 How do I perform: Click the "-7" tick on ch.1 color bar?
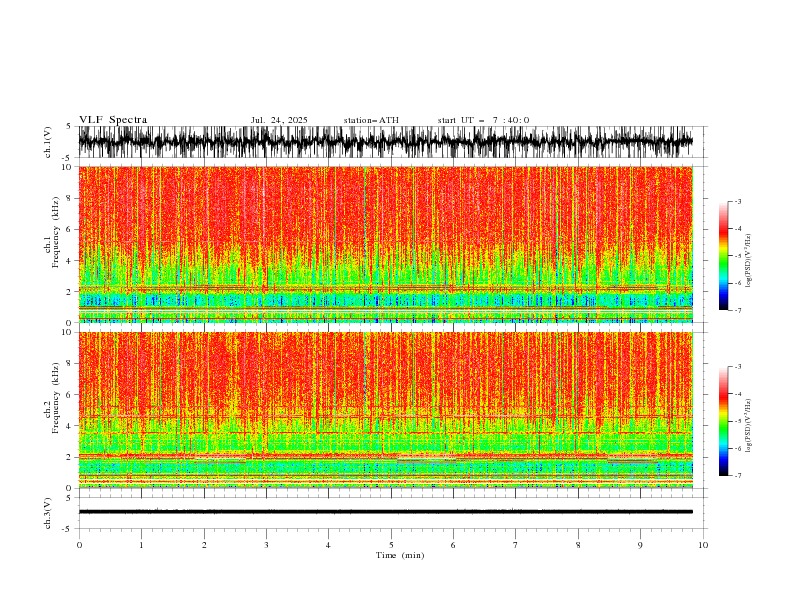(738, 310)
